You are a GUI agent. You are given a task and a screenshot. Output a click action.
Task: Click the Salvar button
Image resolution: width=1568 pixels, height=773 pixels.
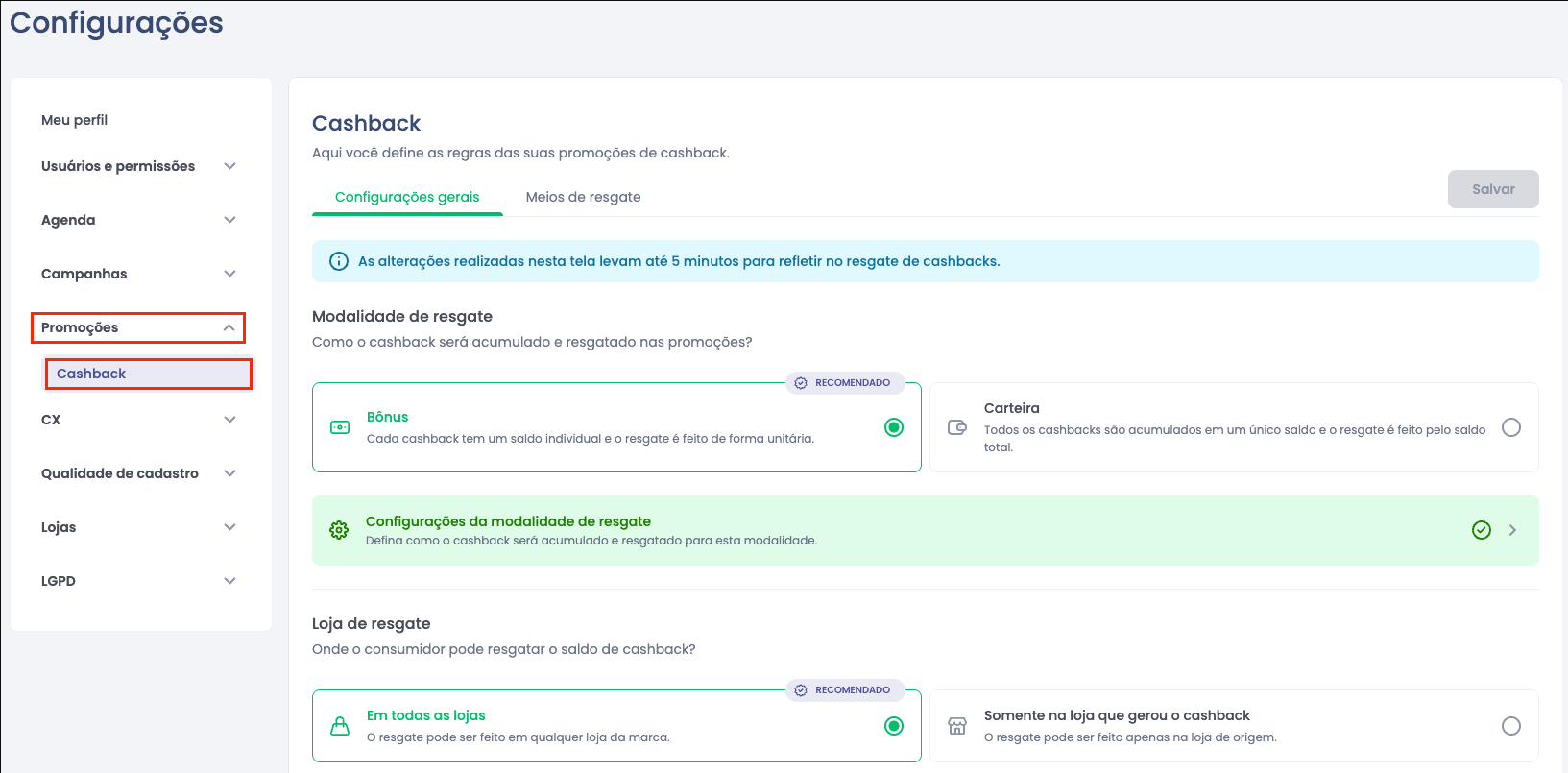click(1493, 189)
